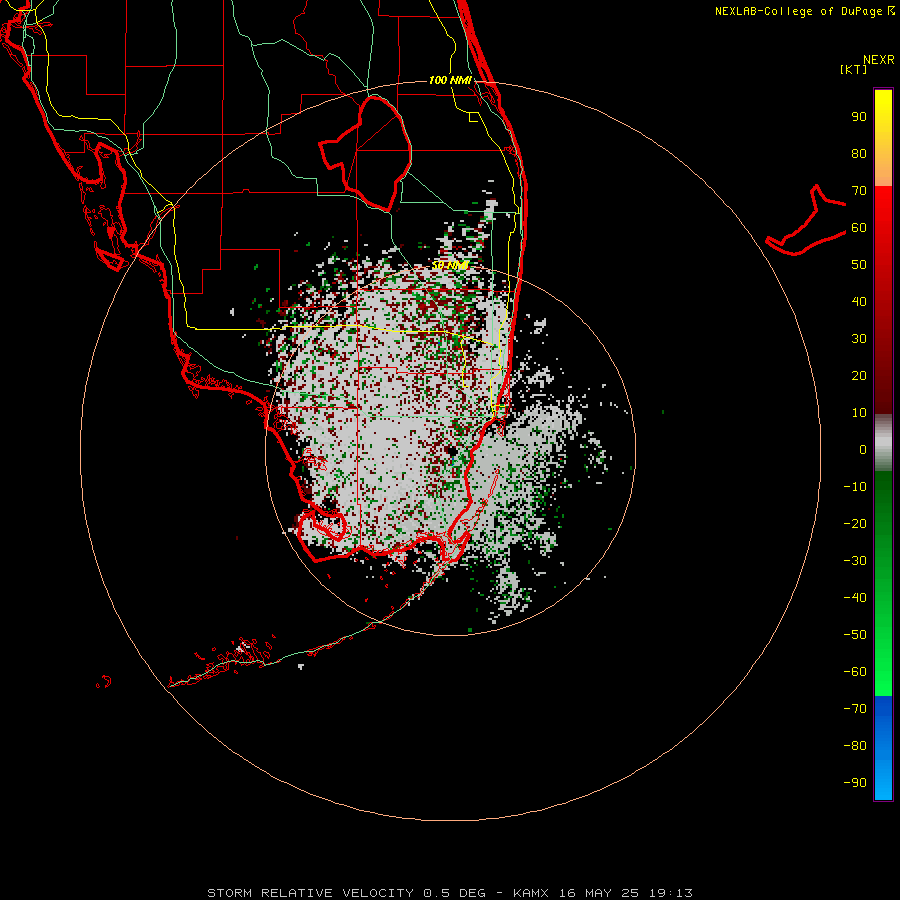The image size is (900, 900).
Task: Click the Grand Bahama island outline
Action: tap(806, 221)
